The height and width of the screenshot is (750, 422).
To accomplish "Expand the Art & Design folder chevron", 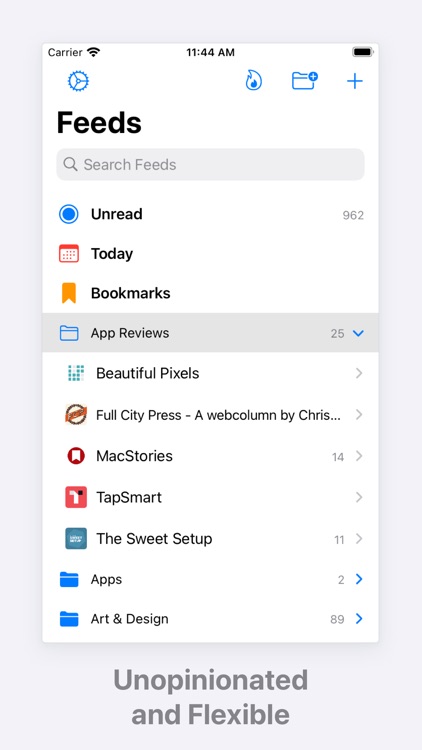I will point(359,619).
